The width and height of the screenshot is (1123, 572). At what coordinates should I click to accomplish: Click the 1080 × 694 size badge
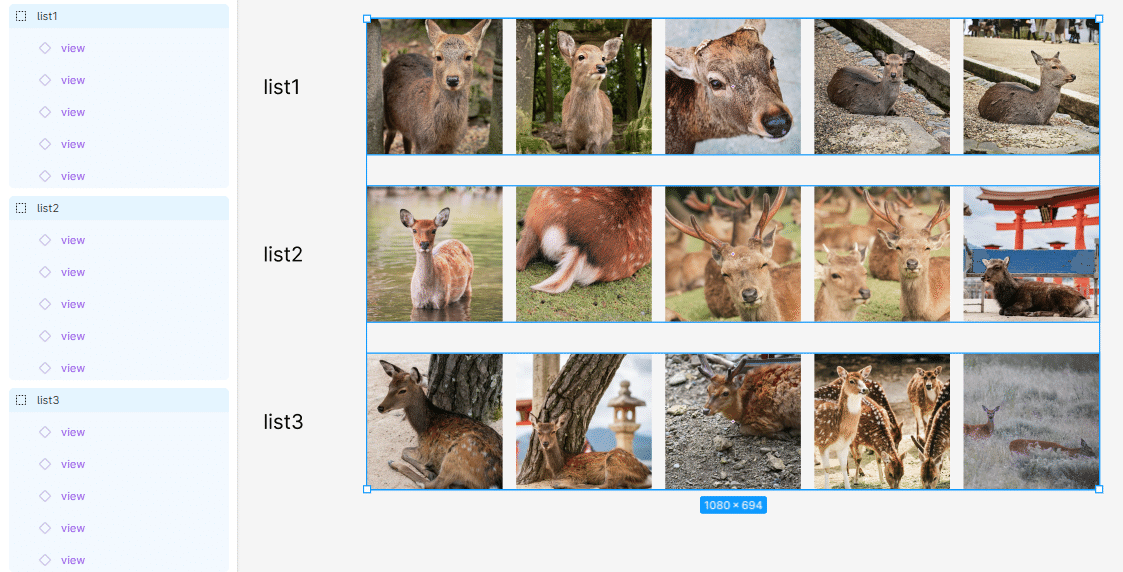tap(733, 505)
